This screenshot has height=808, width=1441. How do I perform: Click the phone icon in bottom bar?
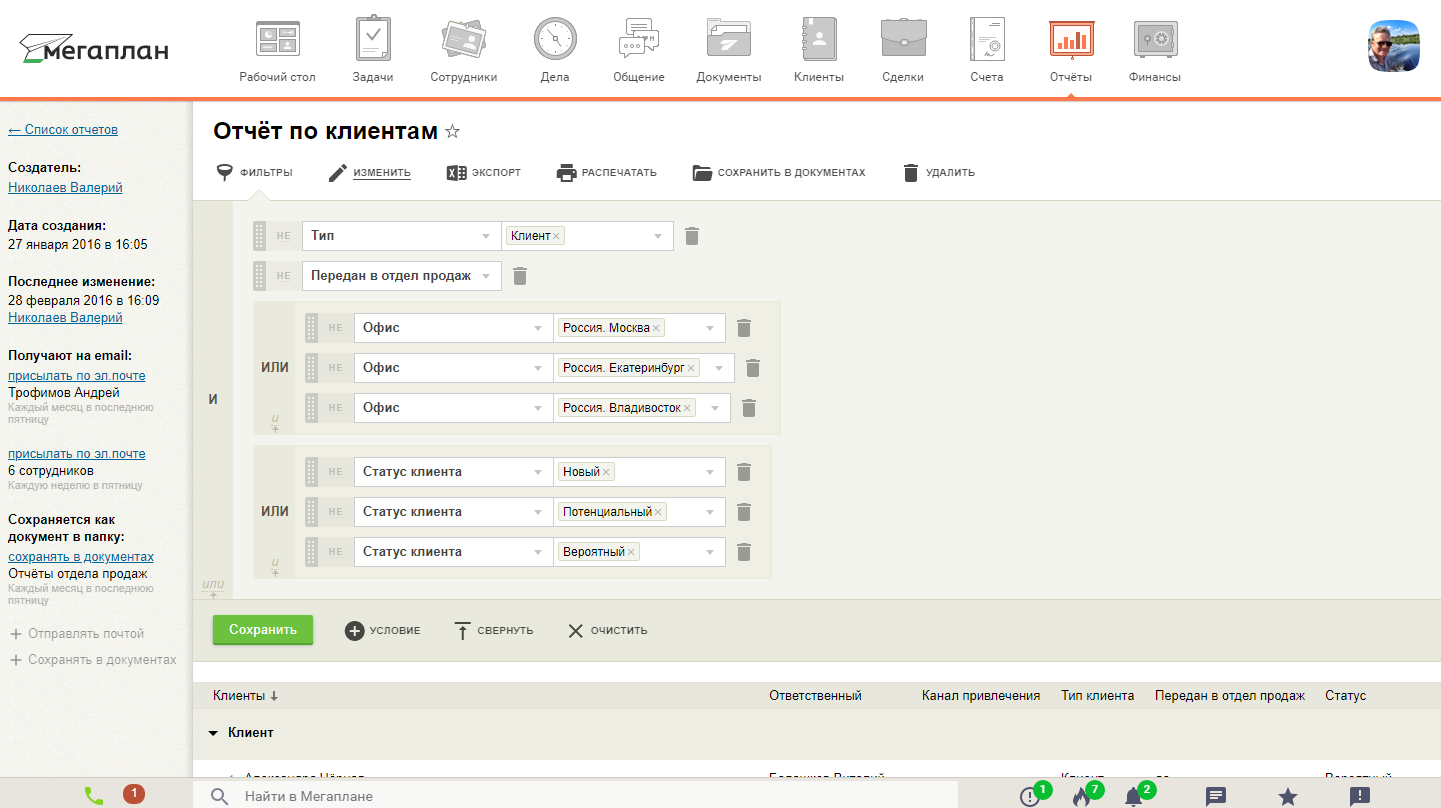coord(94,795)
